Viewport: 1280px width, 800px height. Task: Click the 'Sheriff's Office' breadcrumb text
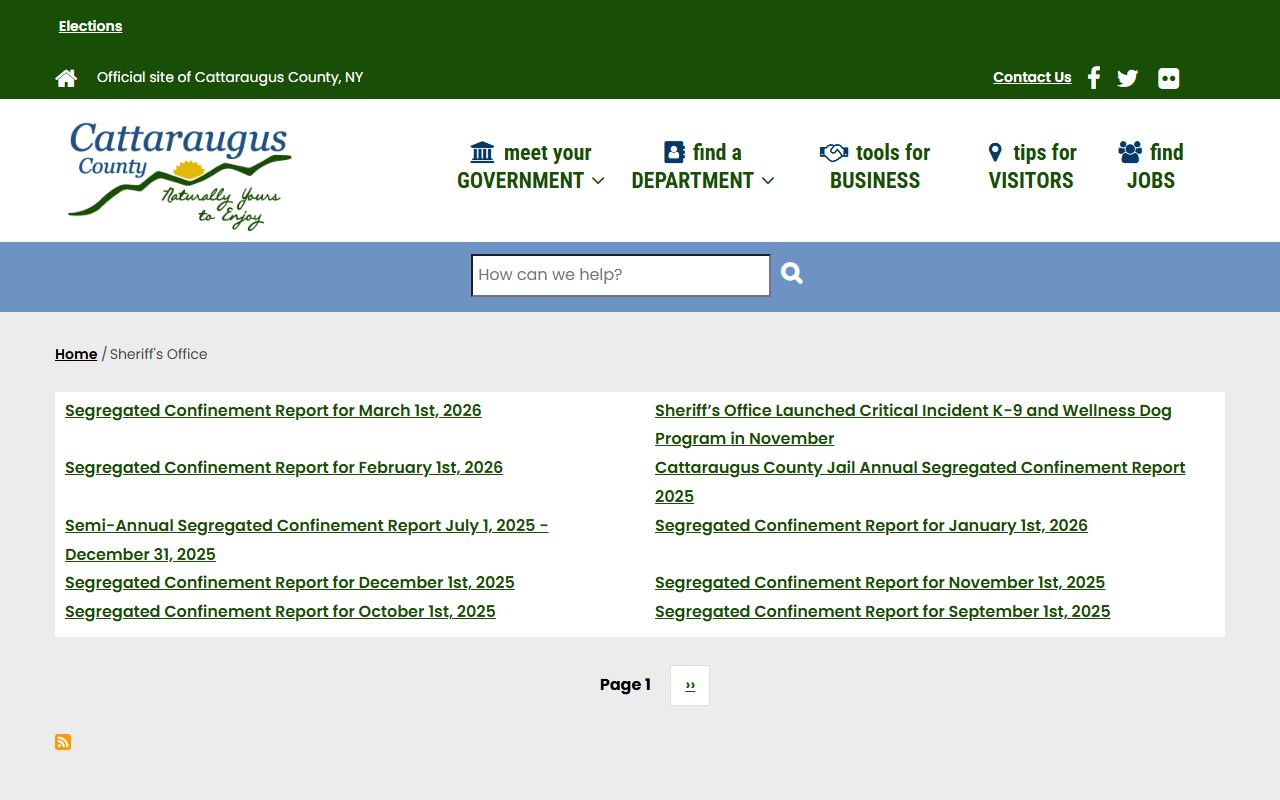pos(159,354)
